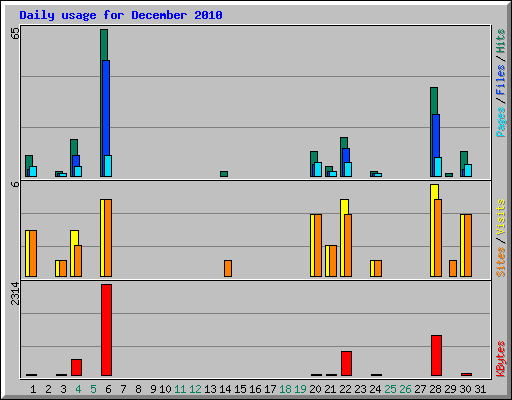The height and width of the screenshot is (400, 512).
Task: Click the orange Sites bar for day 24
Action: click(x=378, y=269)
